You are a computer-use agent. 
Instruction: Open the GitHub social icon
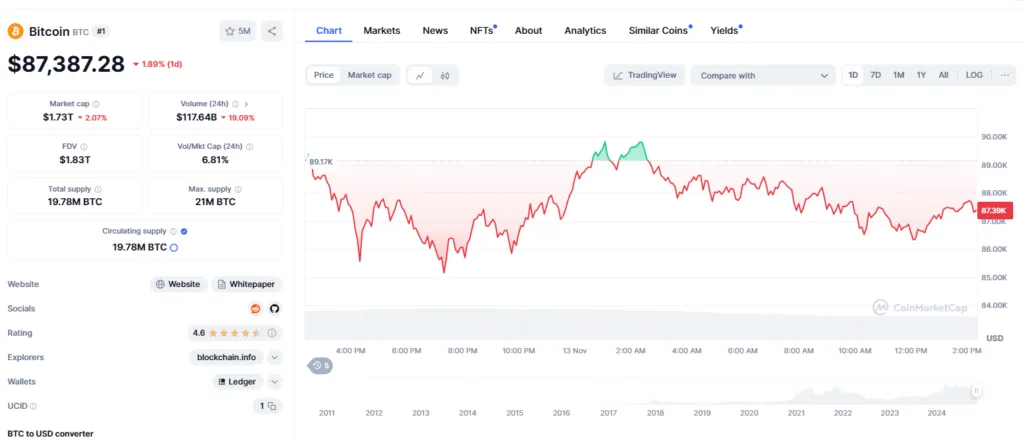(x=274, y=308)
